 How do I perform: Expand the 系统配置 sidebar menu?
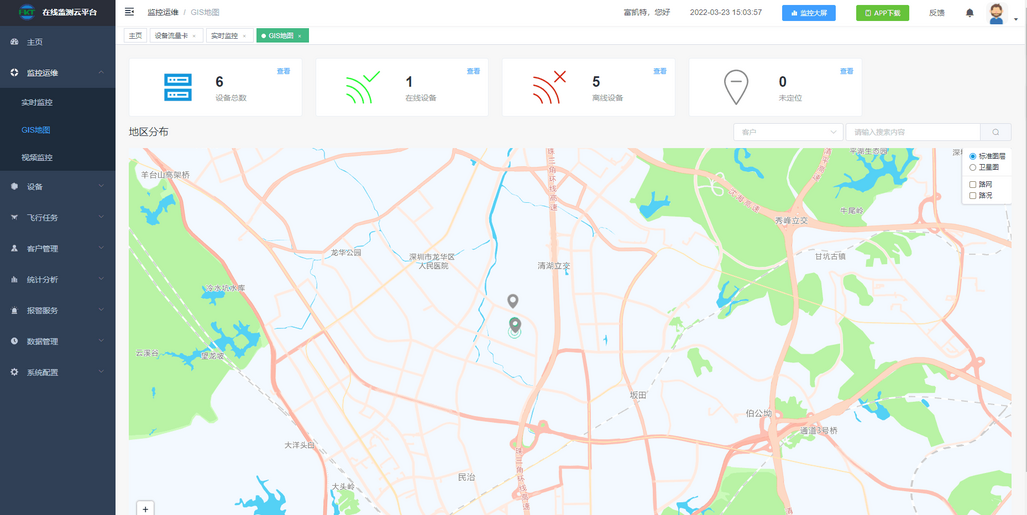point(57,372)
